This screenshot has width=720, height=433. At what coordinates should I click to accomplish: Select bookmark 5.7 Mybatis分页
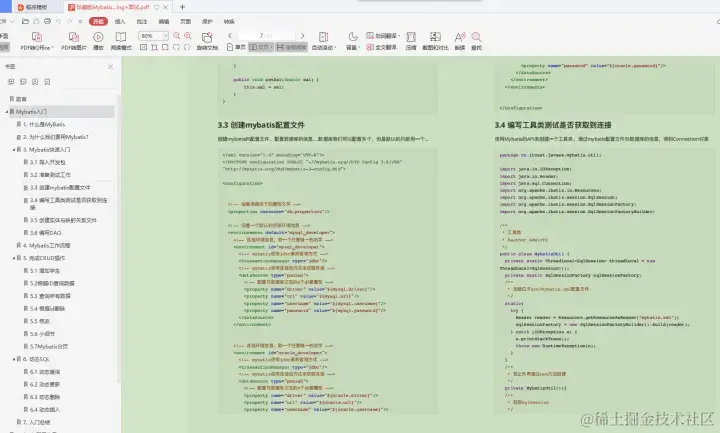pos(49,346)
